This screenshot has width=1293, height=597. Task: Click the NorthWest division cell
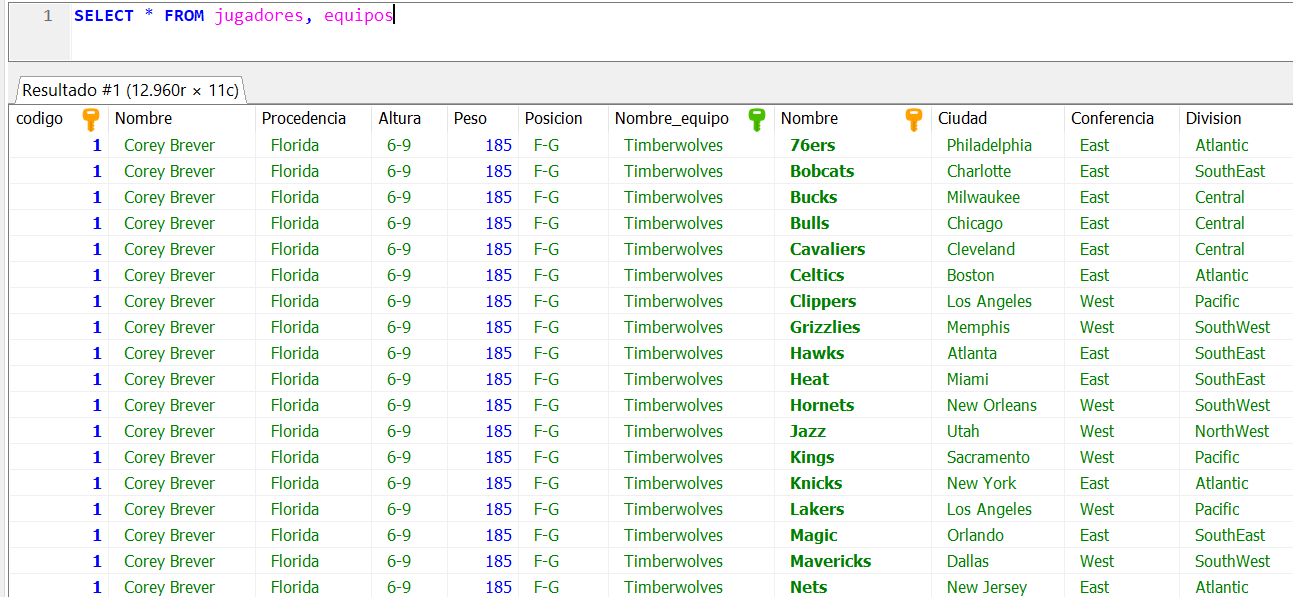point(1232,431)
